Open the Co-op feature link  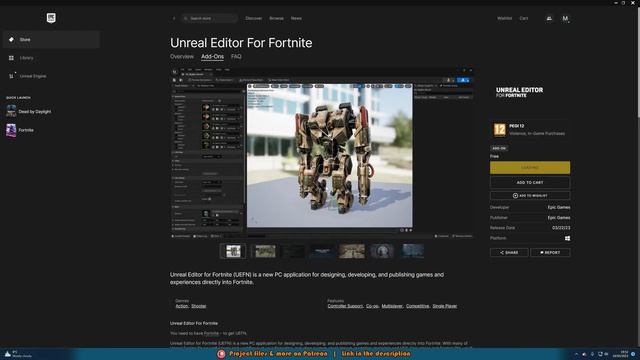pyautogui.click(x=372, y=306)
